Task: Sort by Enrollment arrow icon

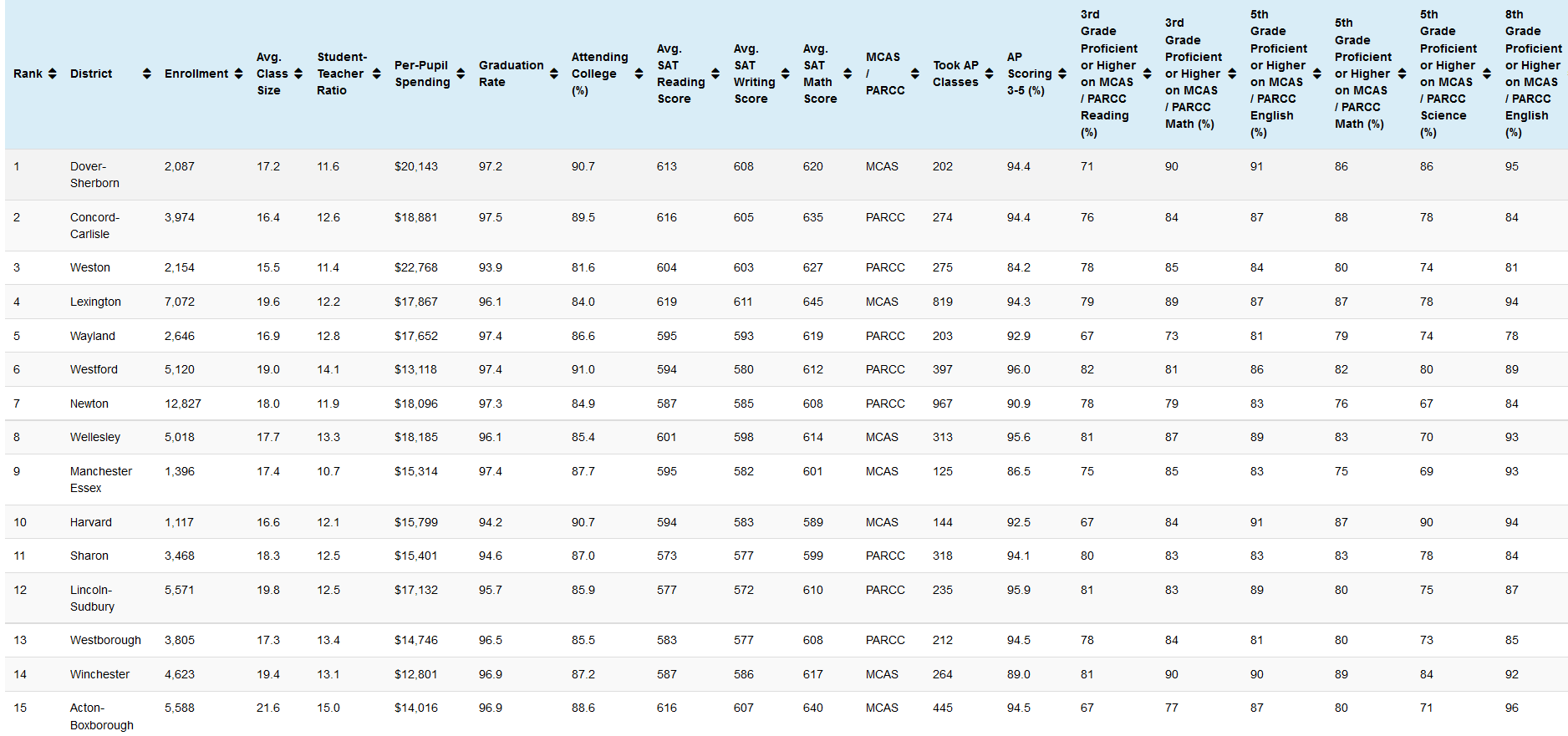Action: click(238, 74)
